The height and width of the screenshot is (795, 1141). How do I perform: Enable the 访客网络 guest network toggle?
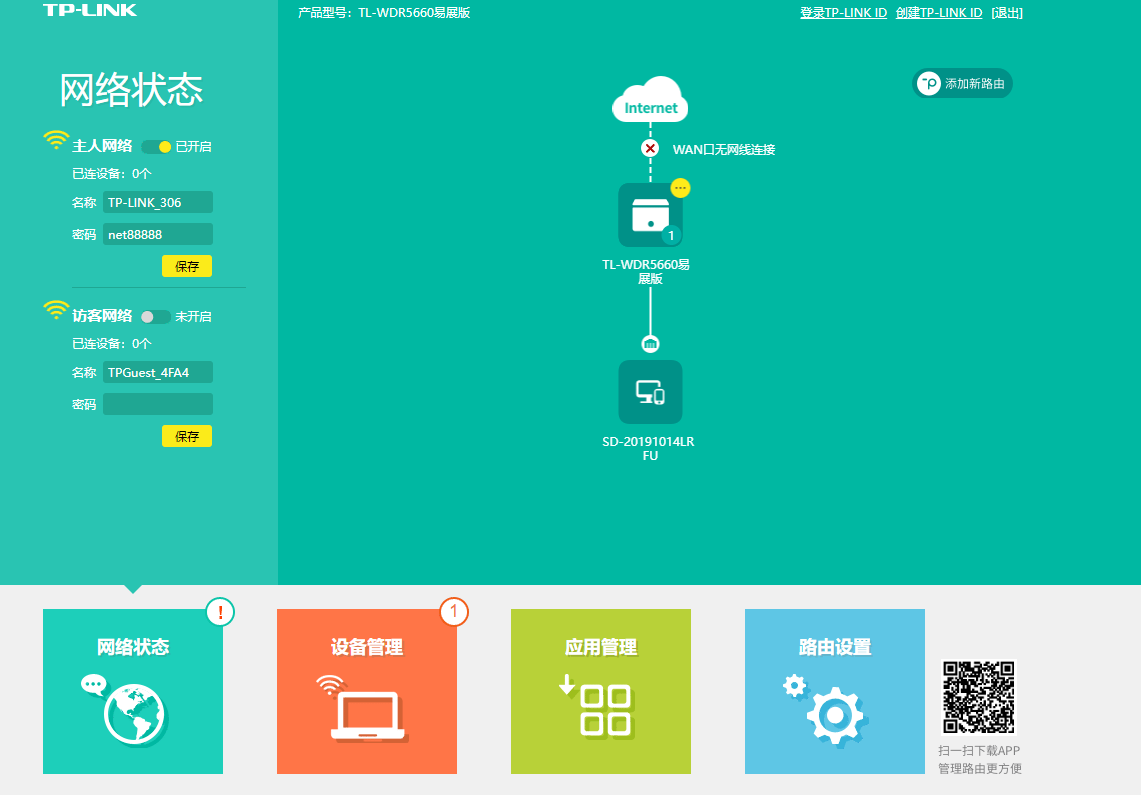click(155, 317)
